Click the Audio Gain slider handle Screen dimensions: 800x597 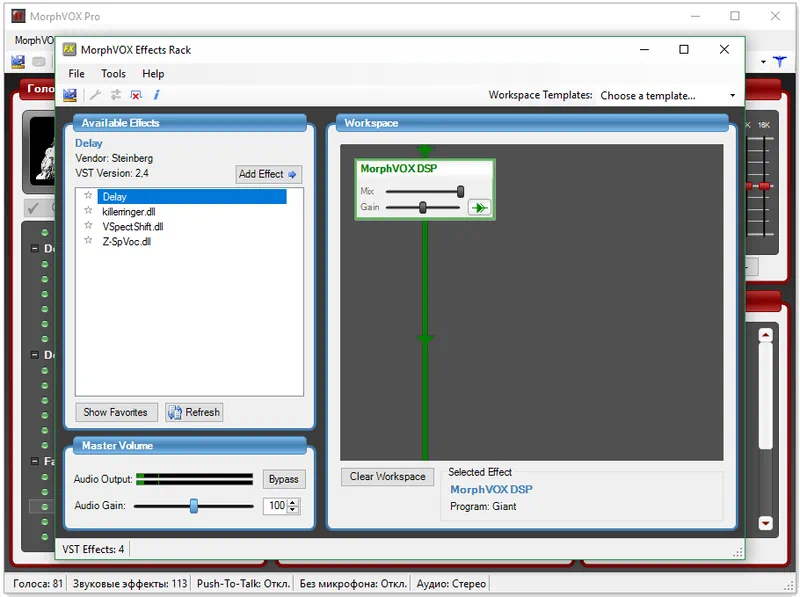[x=194, y=506]
